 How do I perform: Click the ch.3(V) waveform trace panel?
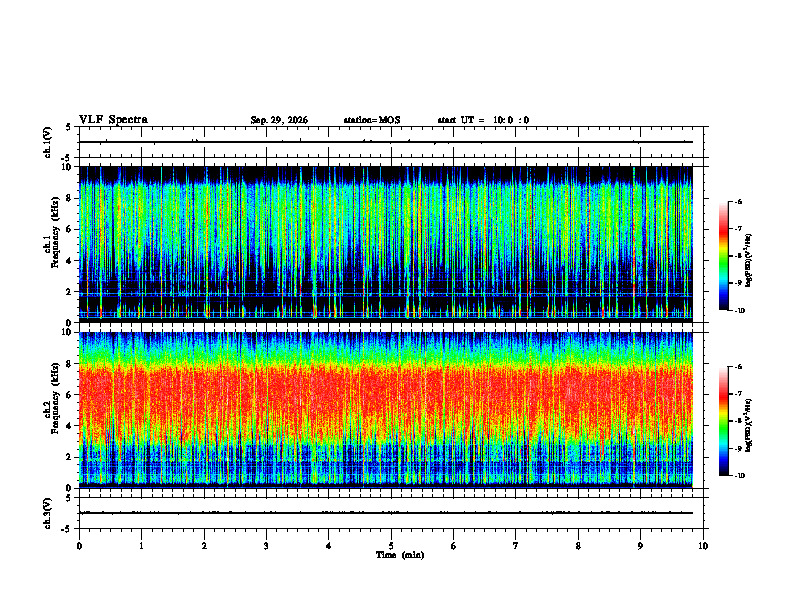(391, 513)
